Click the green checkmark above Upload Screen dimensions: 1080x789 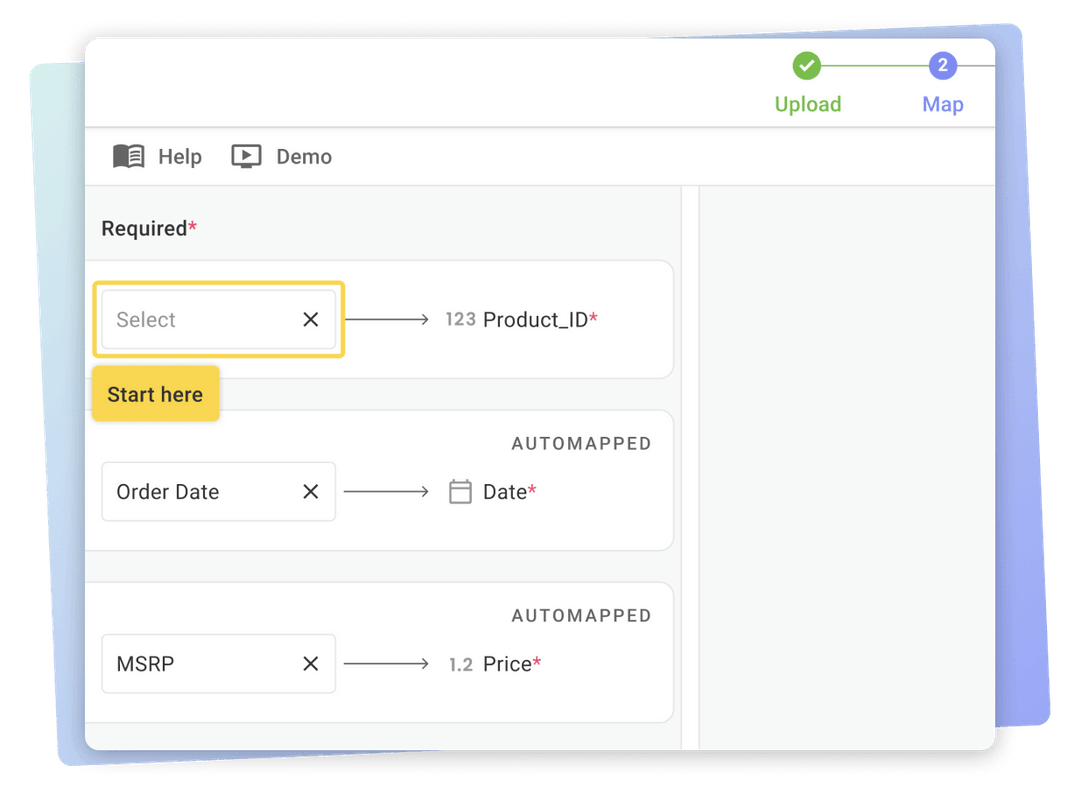pyautogui.click(x=807, y=65)
